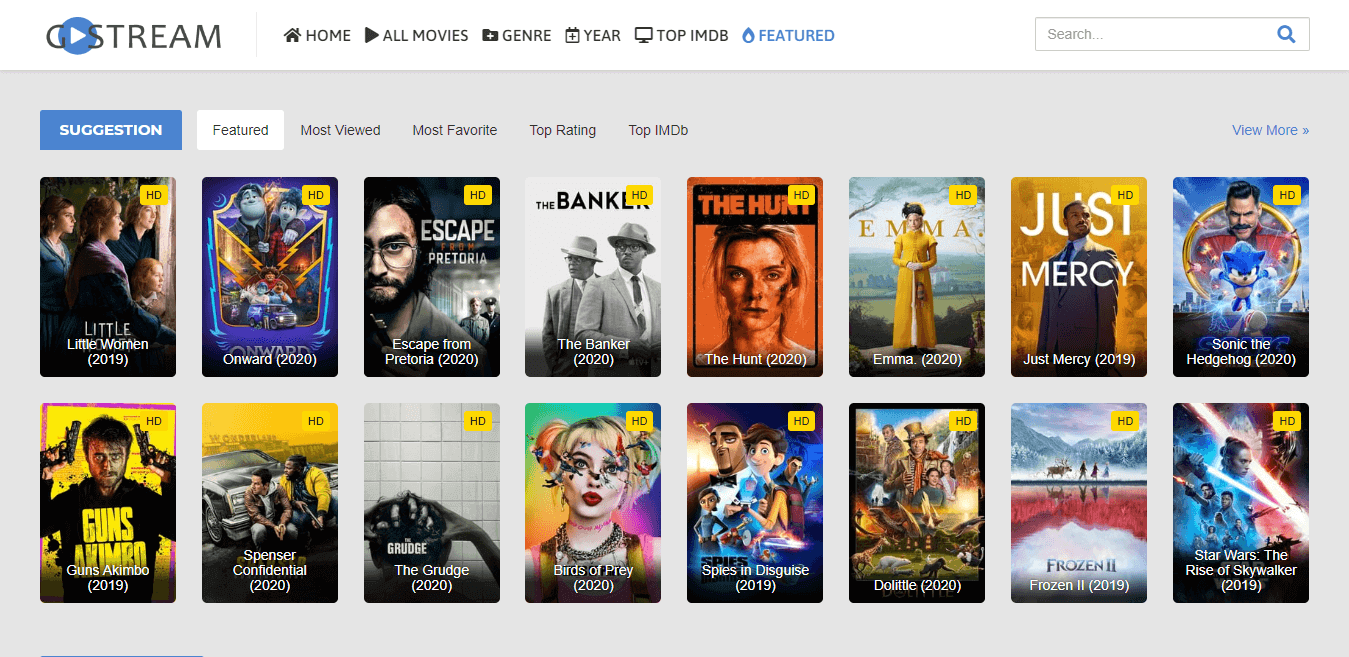Click the HD badge on The Banker
This screenshot has height=657, width=1349.
click(640, 195)
